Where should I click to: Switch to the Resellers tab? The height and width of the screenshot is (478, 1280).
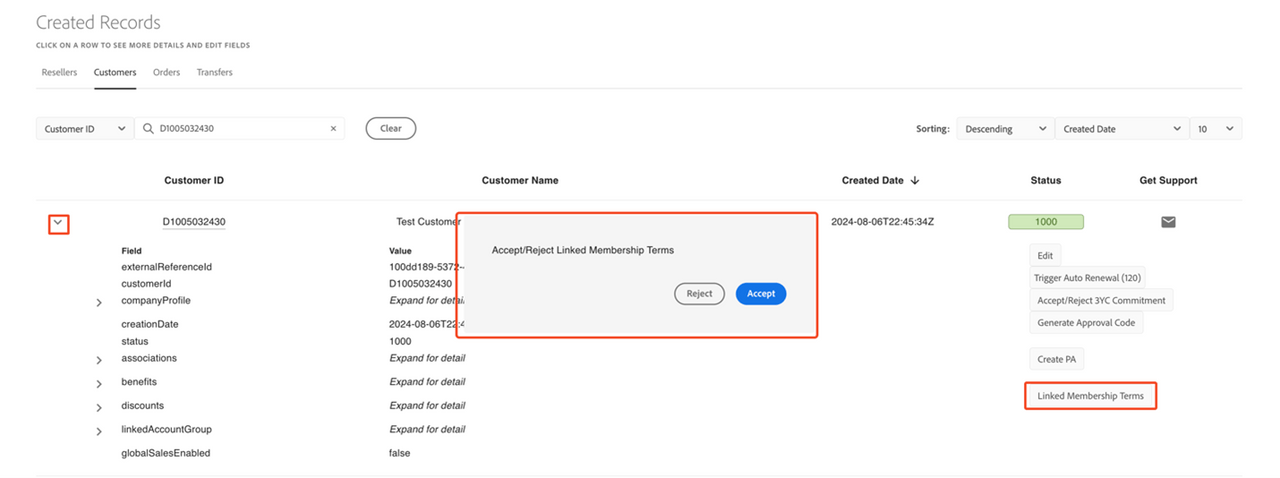59,73
